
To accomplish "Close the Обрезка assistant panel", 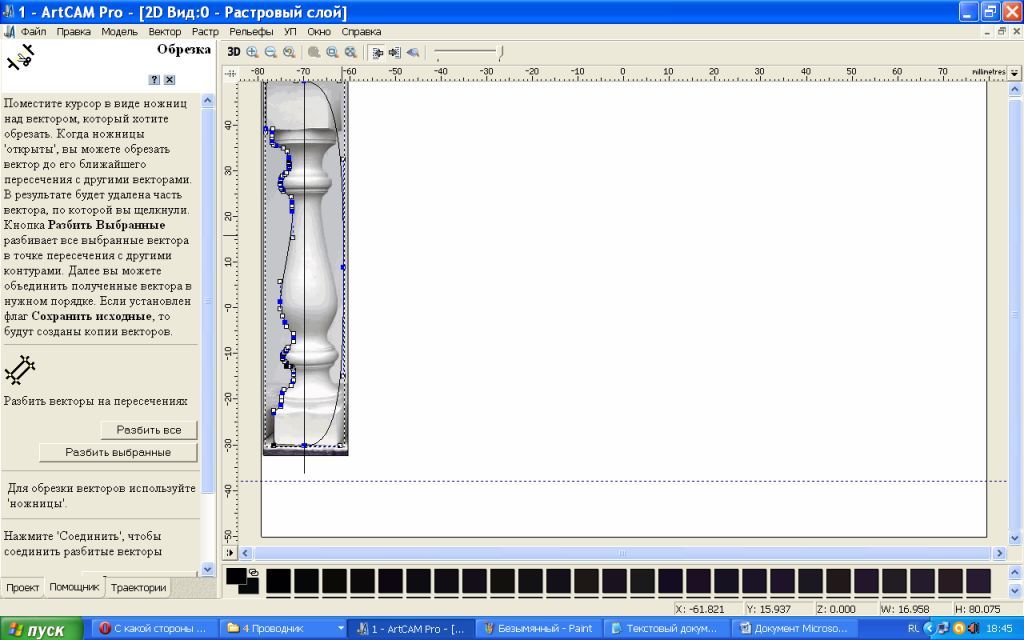I will click(169, 80).
